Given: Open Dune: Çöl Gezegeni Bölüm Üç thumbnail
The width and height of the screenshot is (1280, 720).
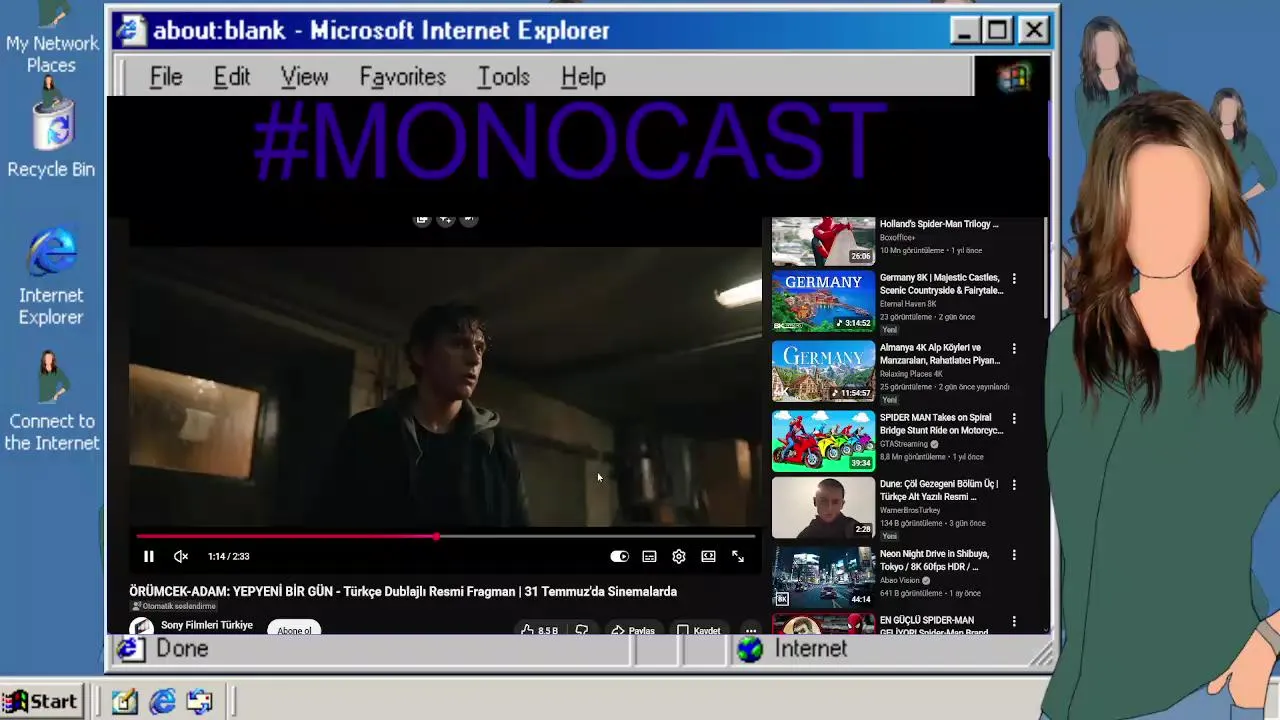Looking at the screenshot, I should click(x=823, y=507).
